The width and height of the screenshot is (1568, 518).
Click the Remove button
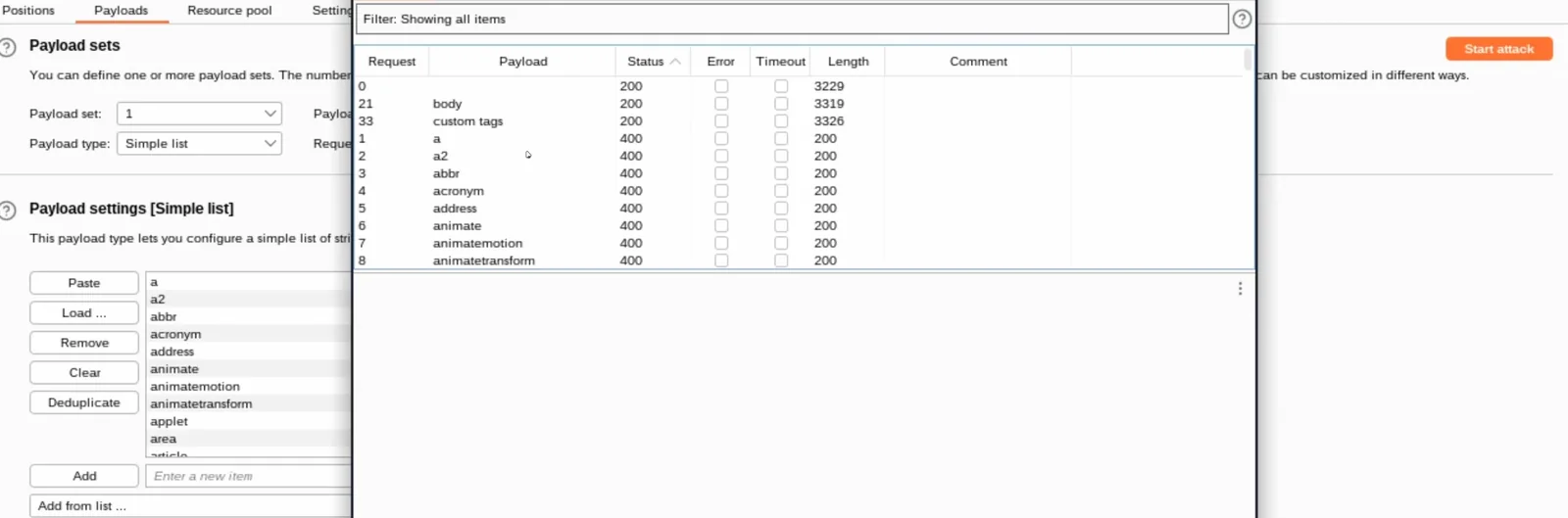pyautogui.click(x=84, y=343)
